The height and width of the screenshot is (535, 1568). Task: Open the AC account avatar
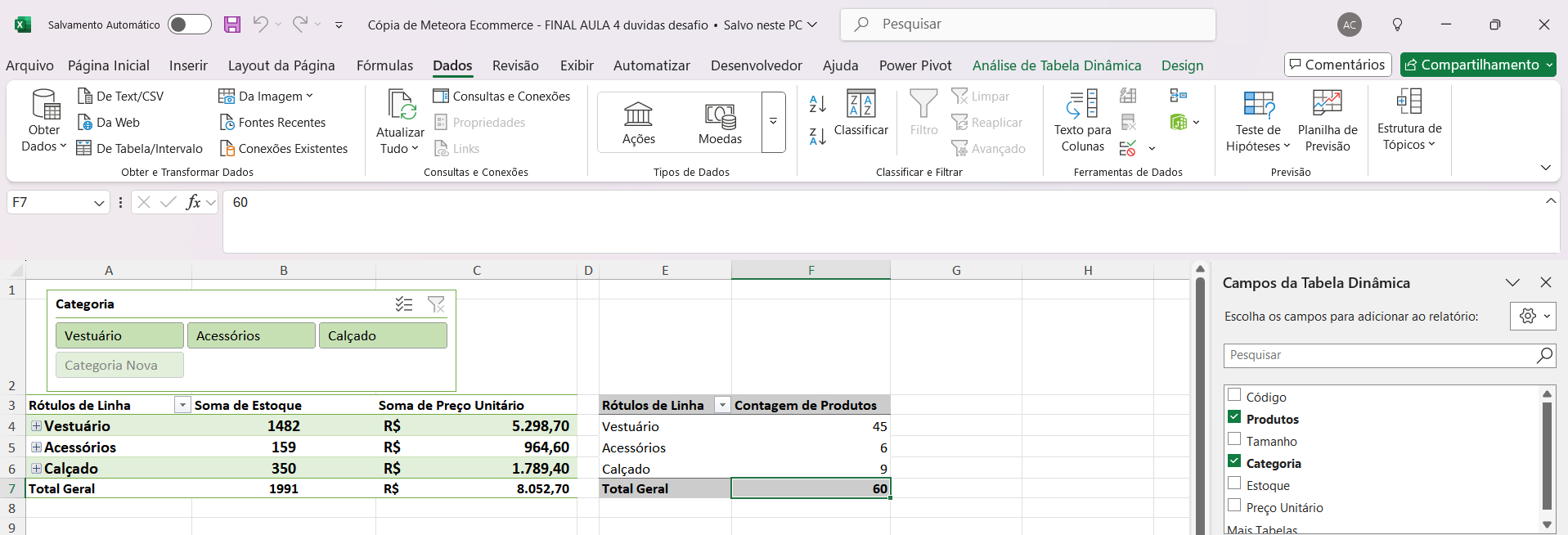tap(1350, 25)
